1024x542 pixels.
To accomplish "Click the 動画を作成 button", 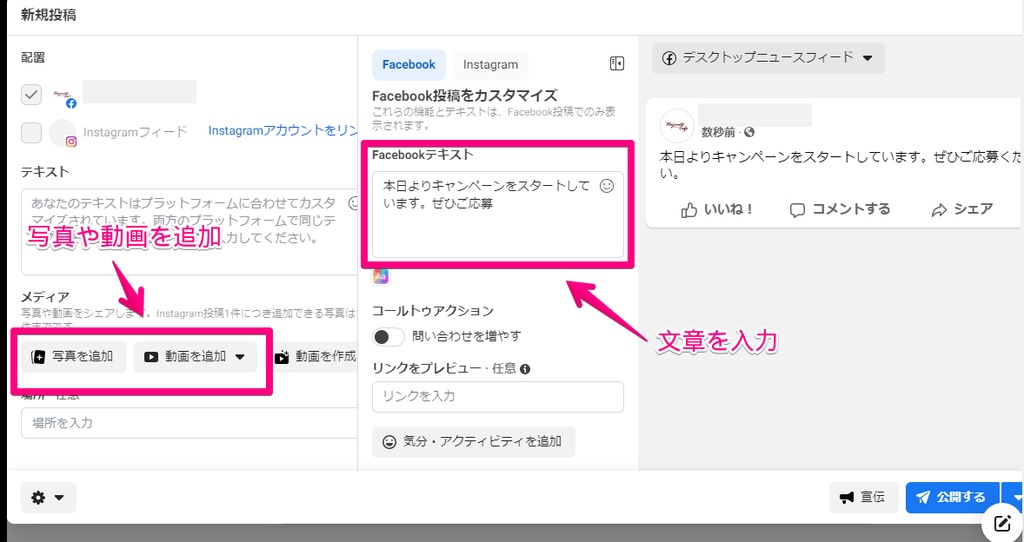I will [315, 357].
